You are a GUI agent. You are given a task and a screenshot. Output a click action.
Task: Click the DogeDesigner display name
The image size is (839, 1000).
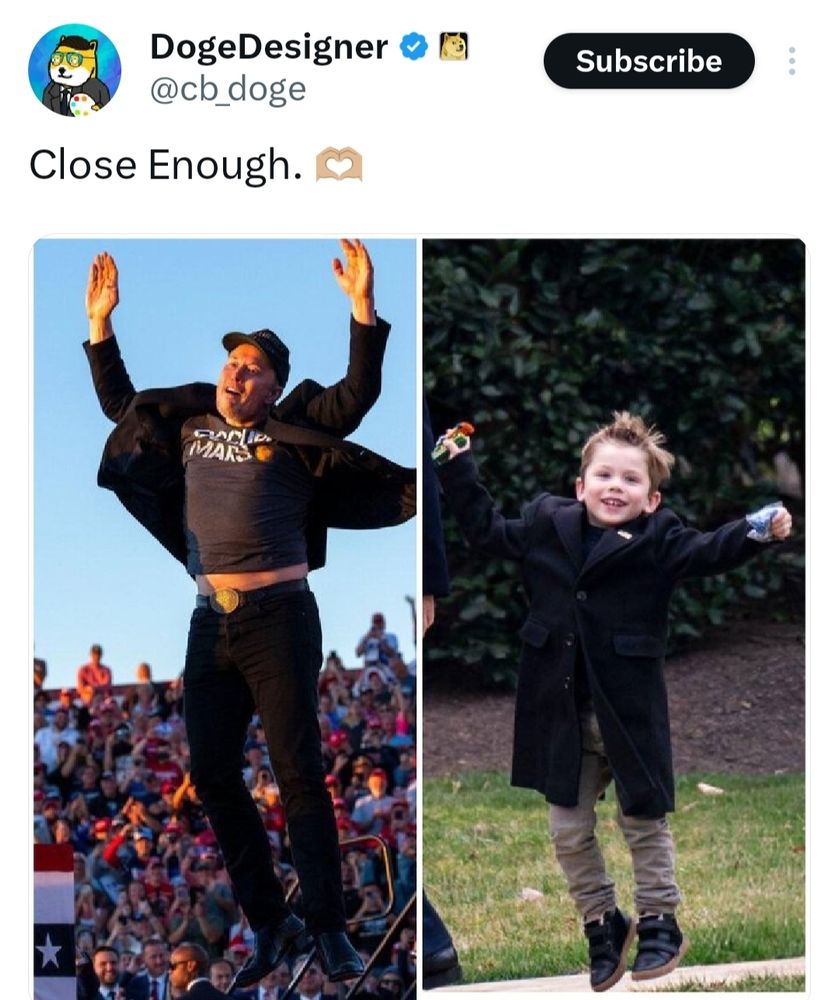click(x=269, y=47)
